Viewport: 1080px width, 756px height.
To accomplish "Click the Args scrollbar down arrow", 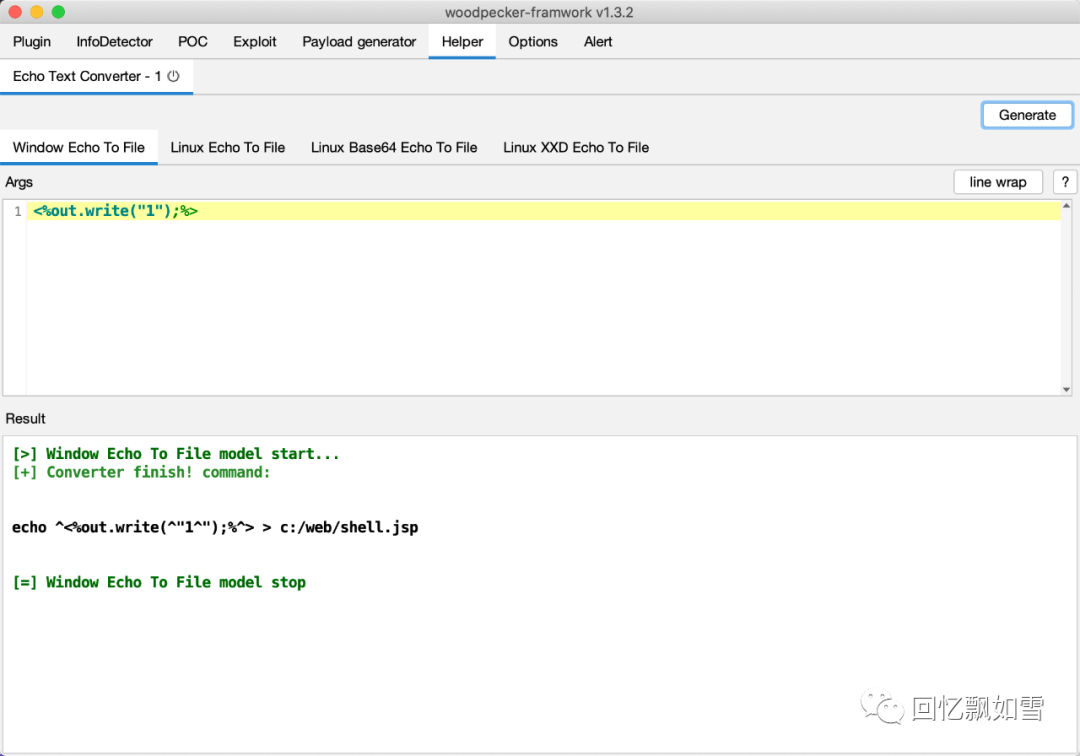I will (x=1066, y=389).
